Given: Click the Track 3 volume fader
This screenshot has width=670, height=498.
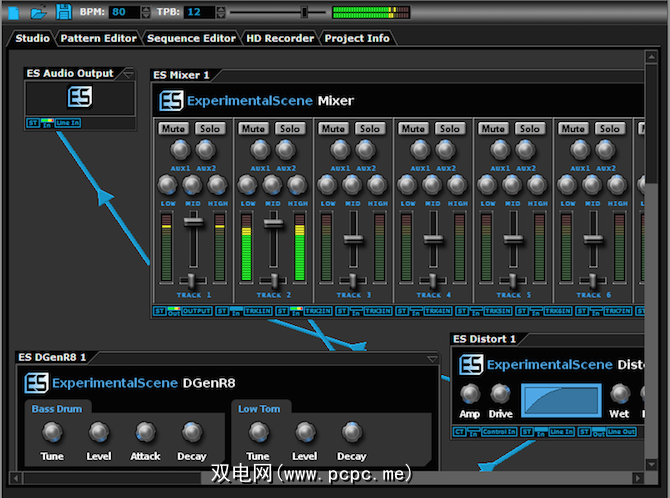Looking at the screenshot, I should tap(351, 239).
